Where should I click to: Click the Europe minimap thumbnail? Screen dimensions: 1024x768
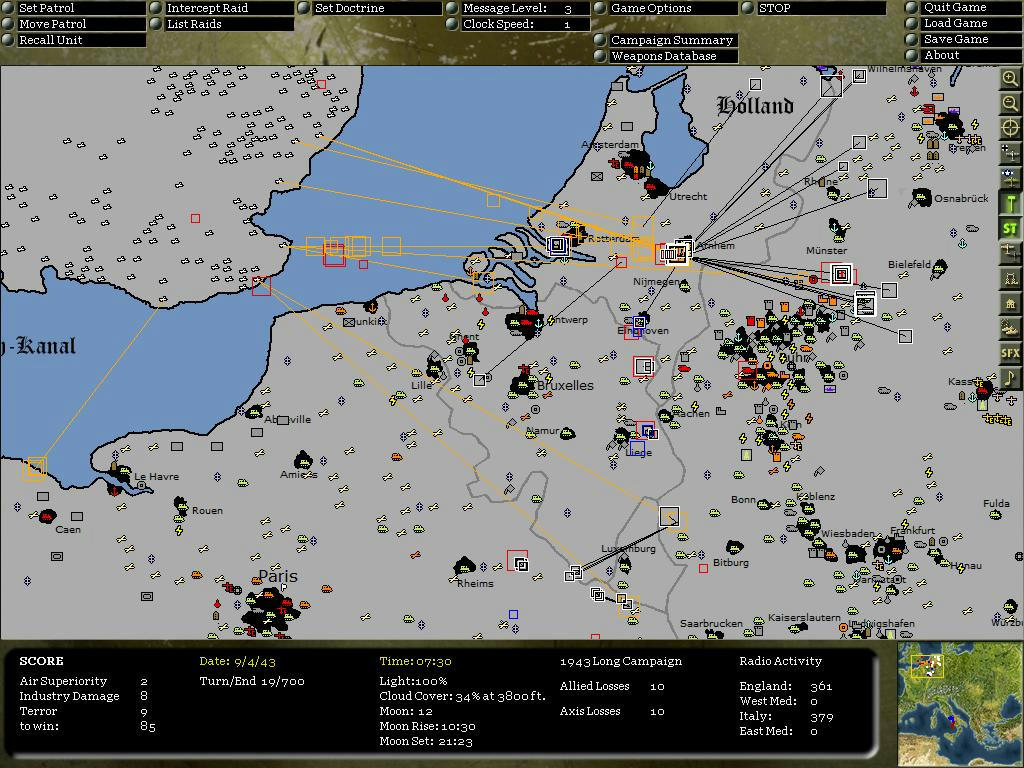[960, 704]
